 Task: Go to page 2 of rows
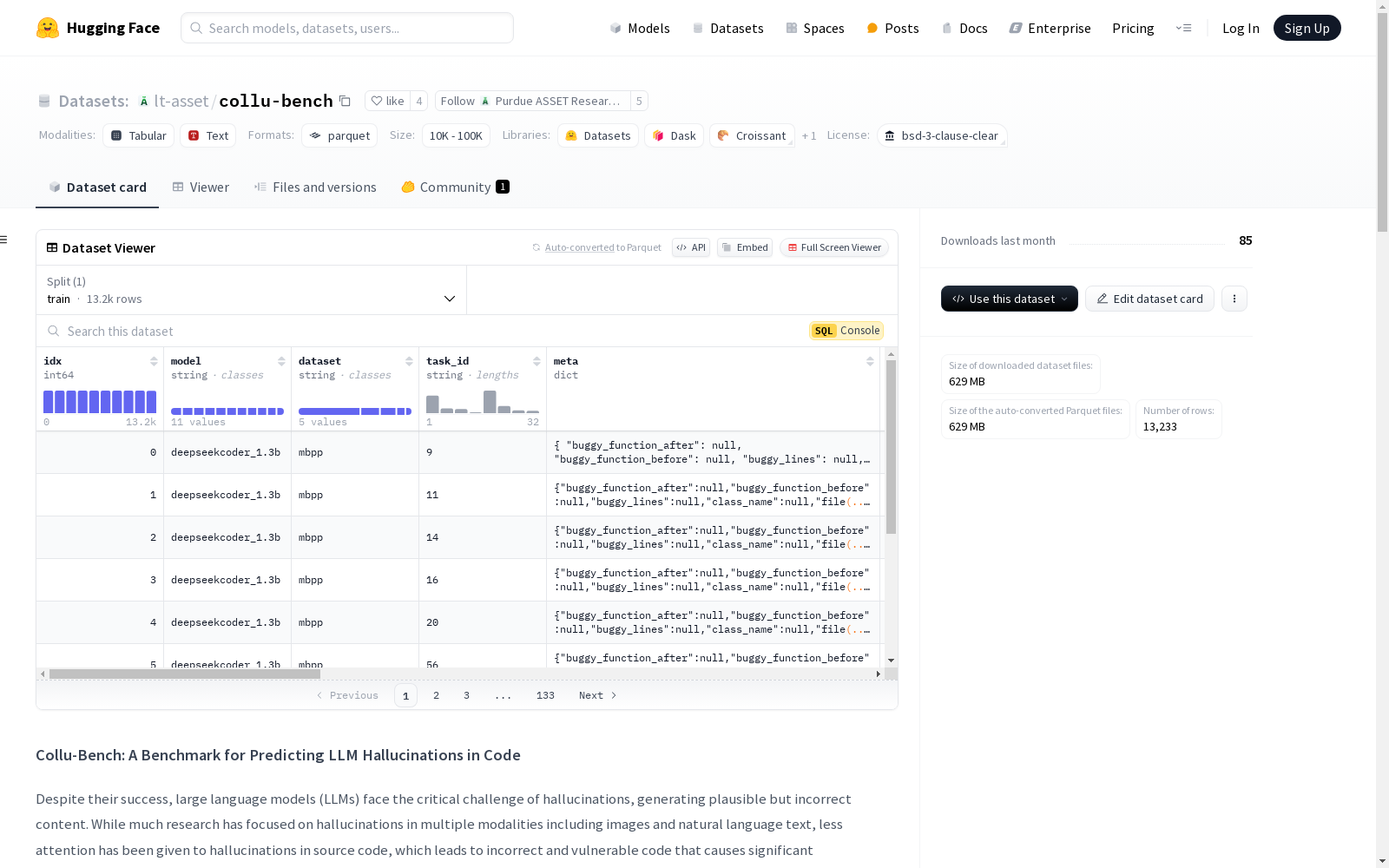pyautogui.click(x=436, y=695)
